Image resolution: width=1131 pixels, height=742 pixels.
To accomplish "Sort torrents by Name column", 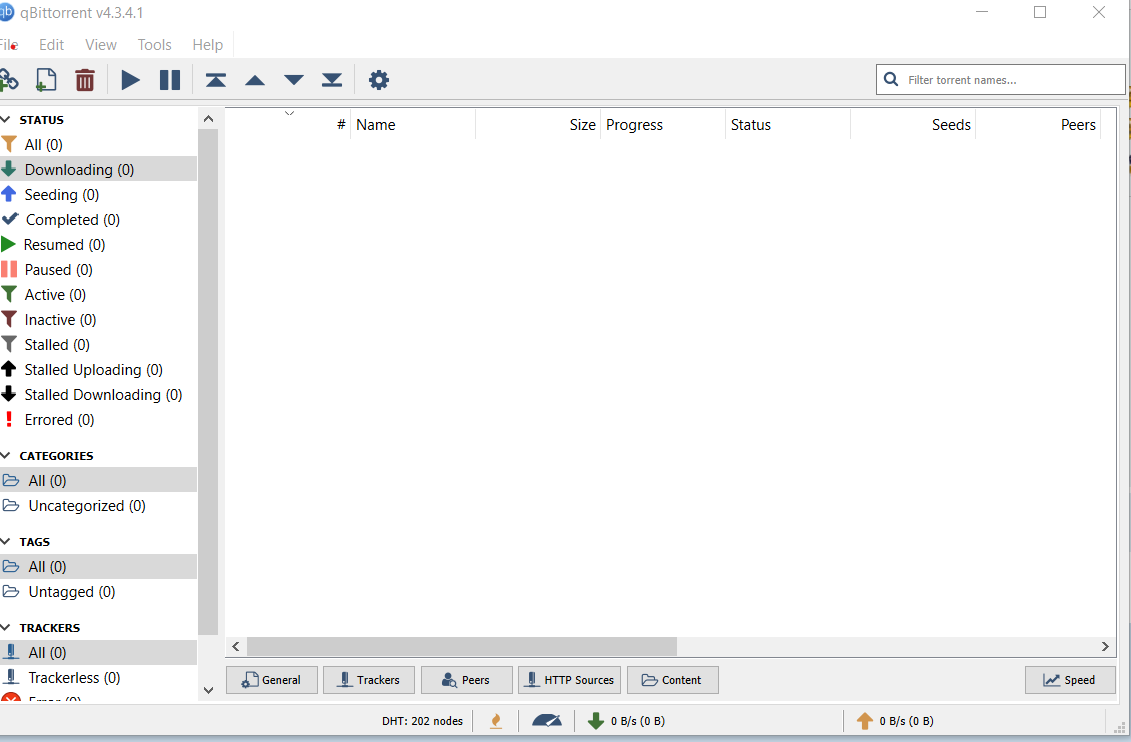I will click(x=413, y=125).
